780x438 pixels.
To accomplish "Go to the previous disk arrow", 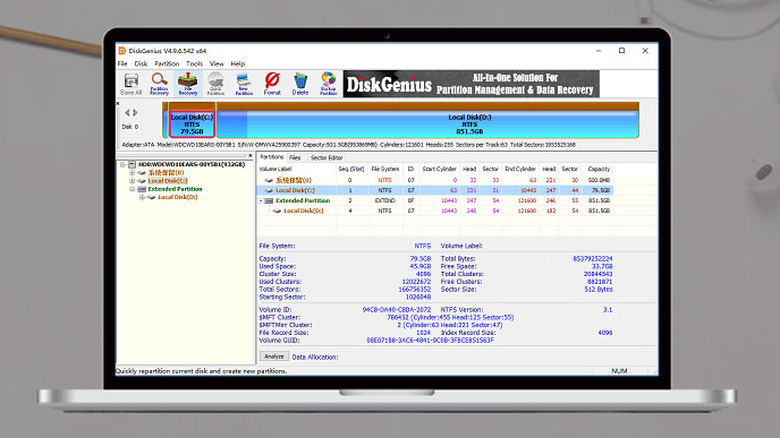I will pos(127,112).
